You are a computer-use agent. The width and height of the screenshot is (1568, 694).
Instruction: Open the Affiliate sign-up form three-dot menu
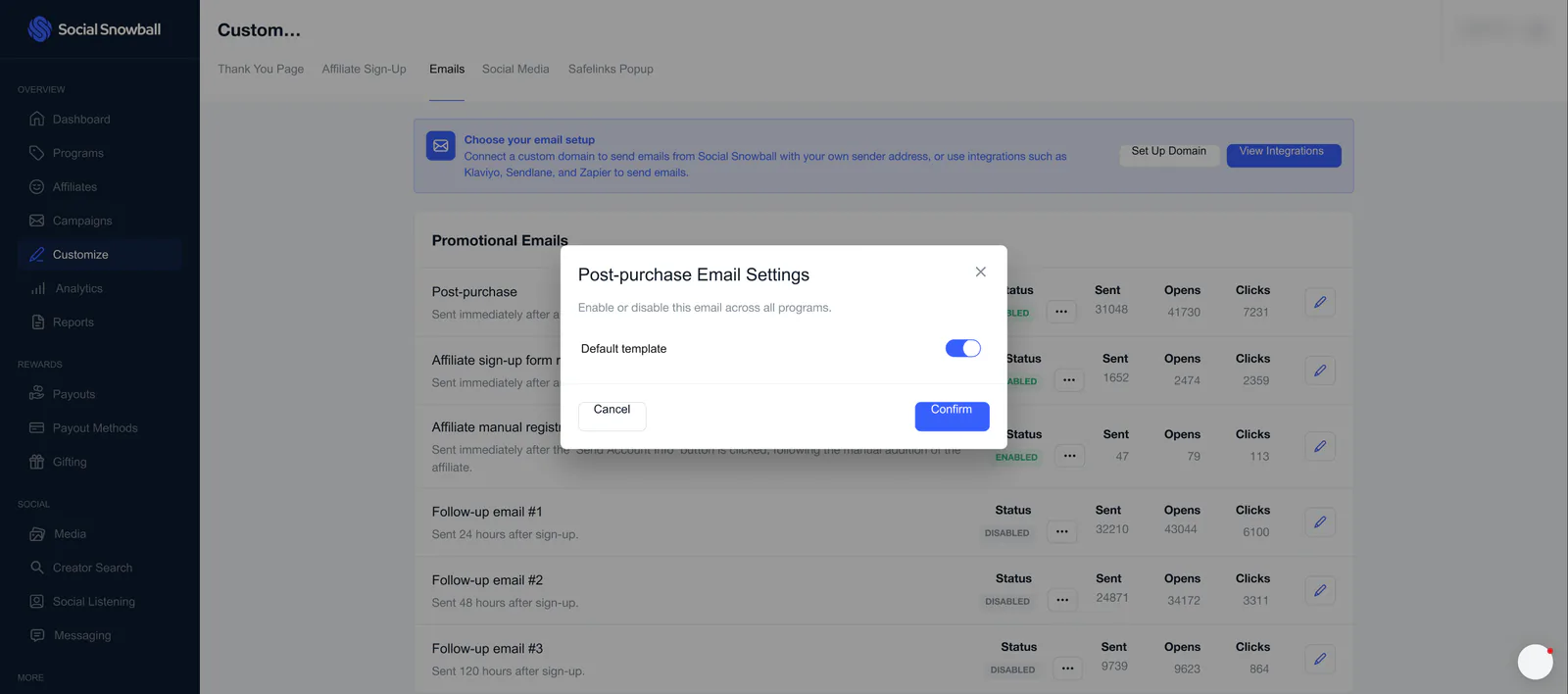pos(1069,380)
